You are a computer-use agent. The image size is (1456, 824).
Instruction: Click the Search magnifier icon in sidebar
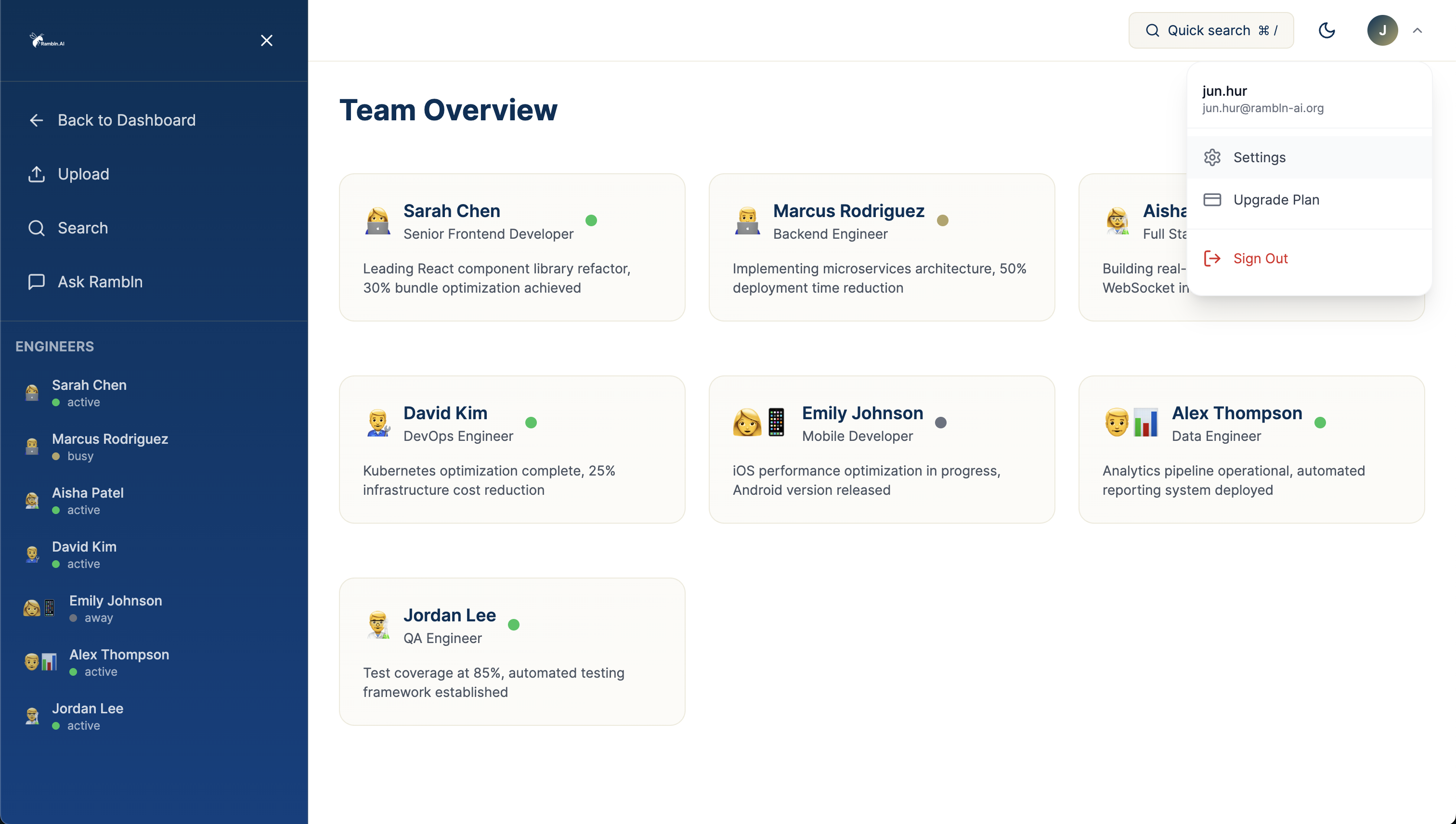point(36,228)
